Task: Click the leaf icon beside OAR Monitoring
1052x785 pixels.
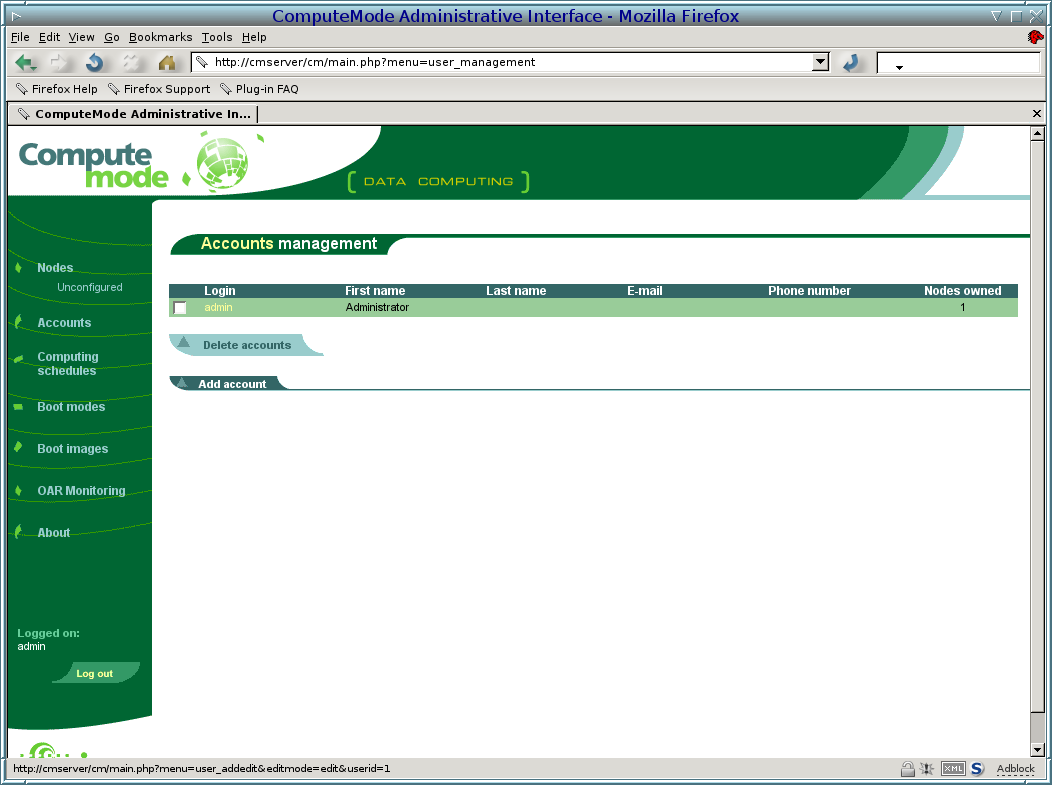Action: click(19, 490)
